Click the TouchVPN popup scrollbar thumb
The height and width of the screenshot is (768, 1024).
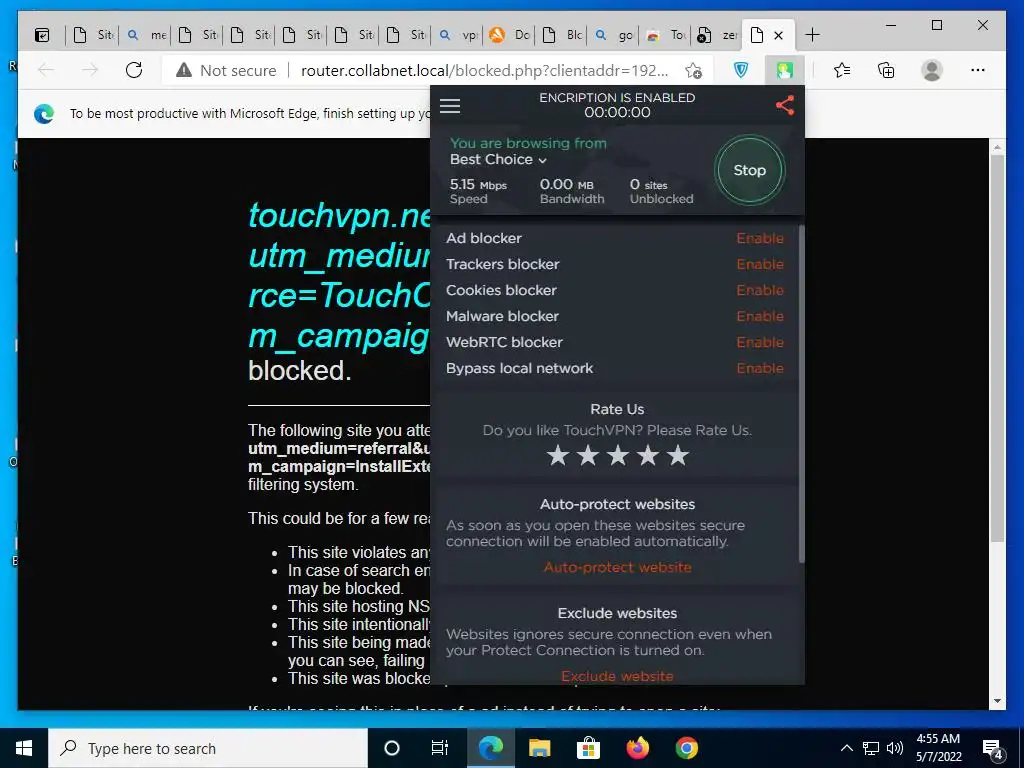801,394
